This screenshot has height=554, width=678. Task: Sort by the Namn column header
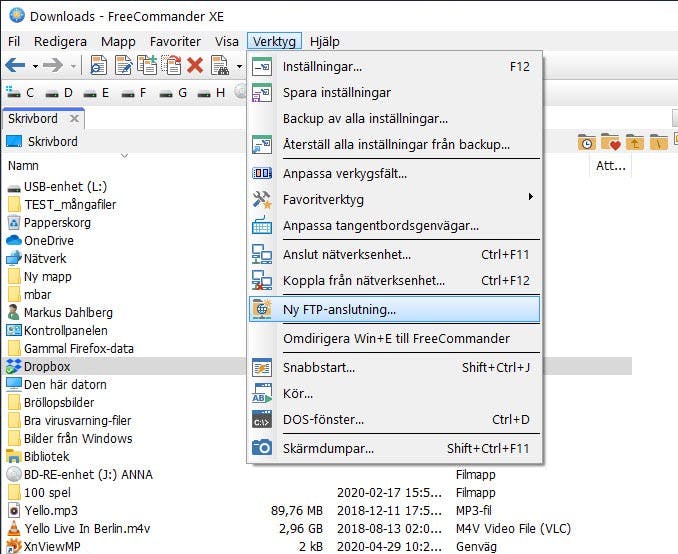coord(23,166)
